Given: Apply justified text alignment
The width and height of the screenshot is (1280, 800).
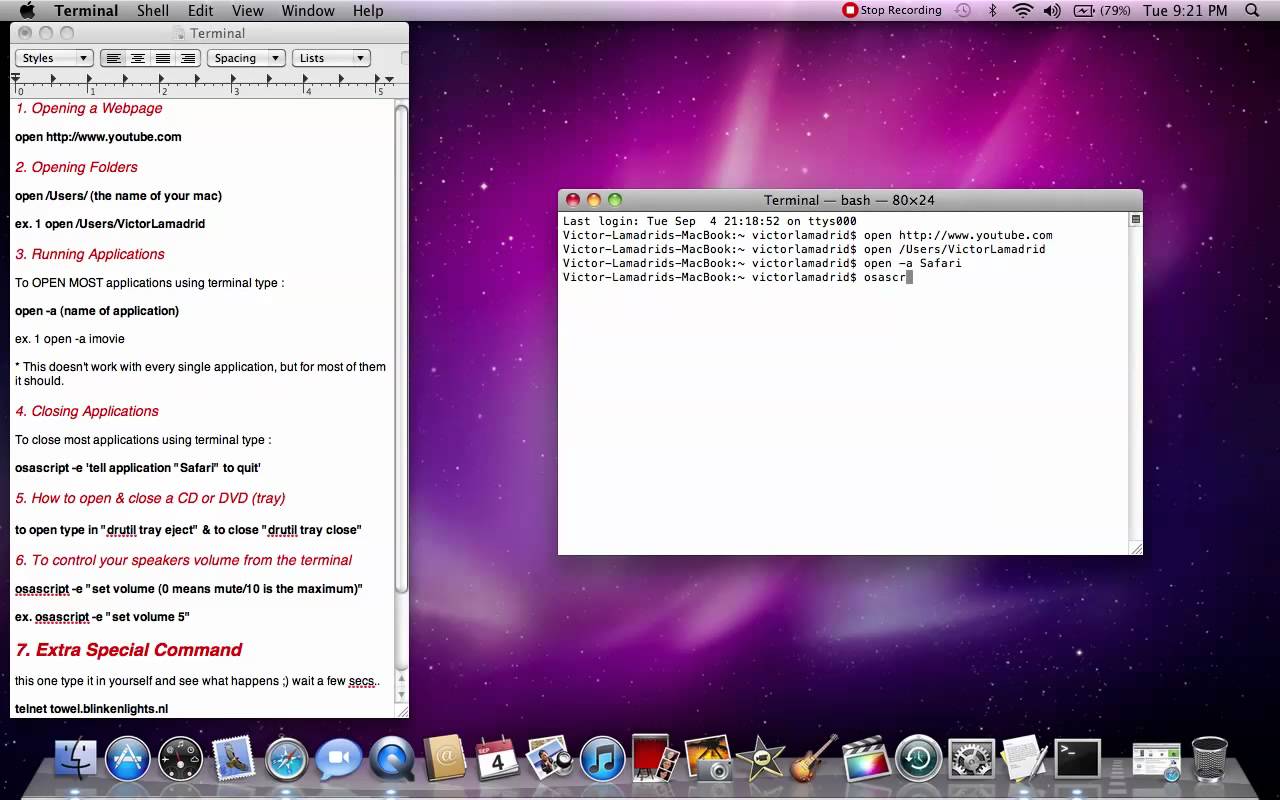Looking at the screenshot, I should 162,58.
